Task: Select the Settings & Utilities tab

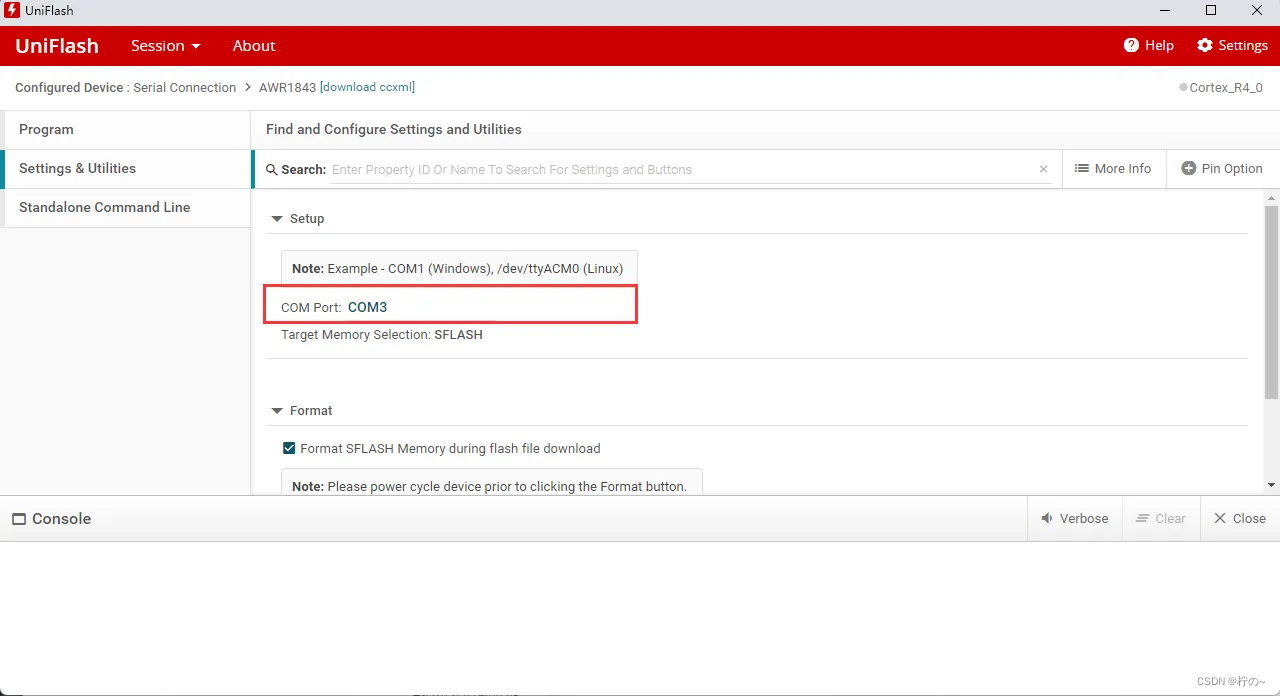Action: click(125, 169)
